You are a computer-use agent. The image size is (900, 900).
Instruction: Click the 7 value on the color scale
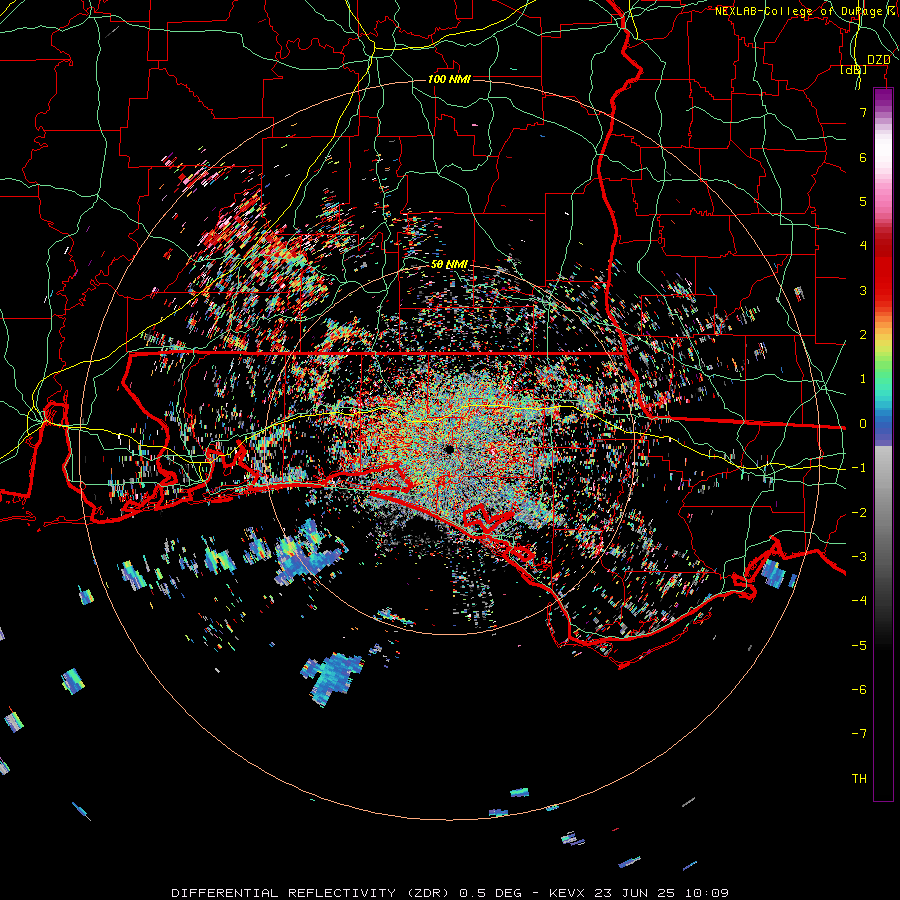(x=863, y=112)
